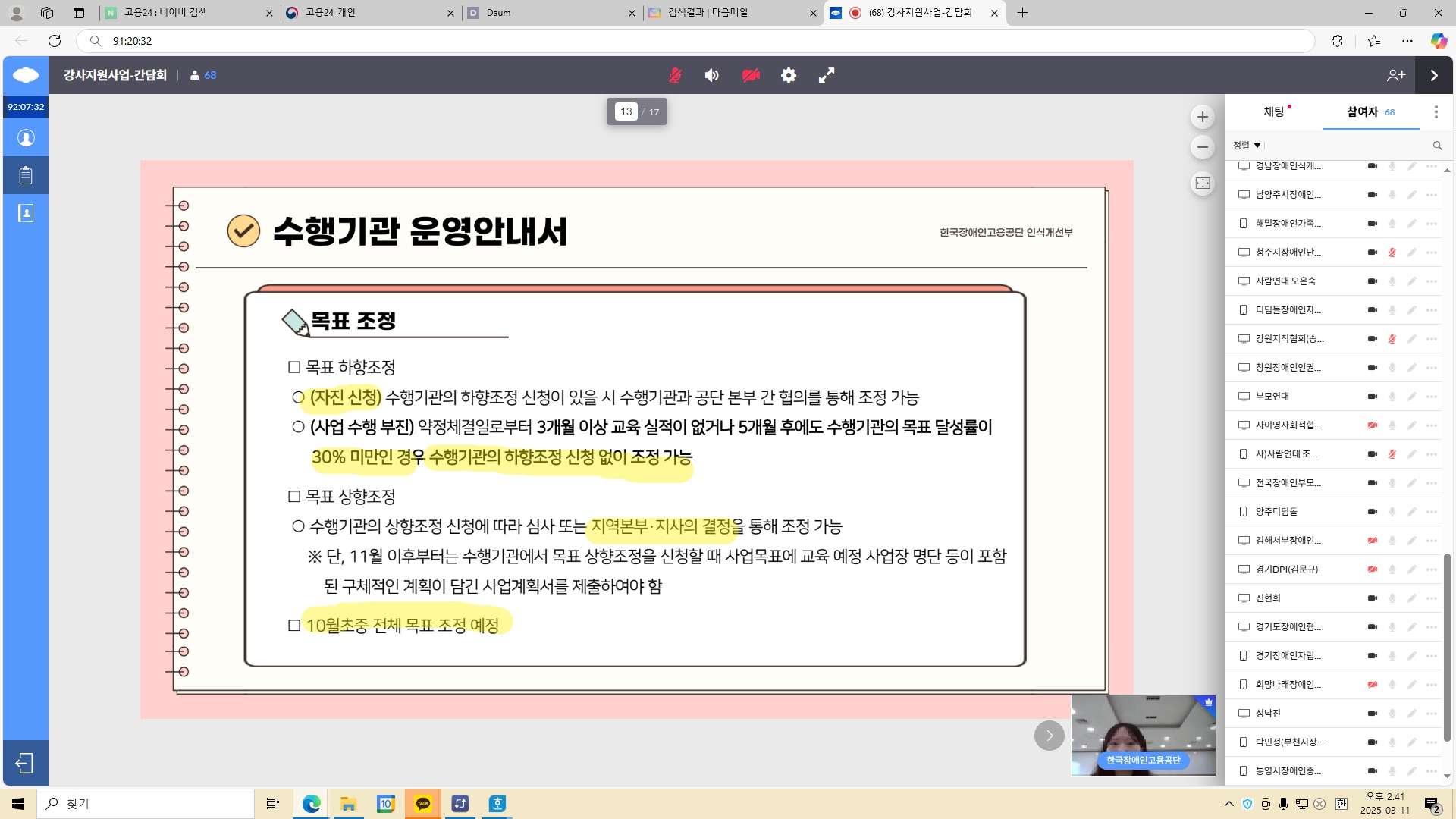Click the page number field showing 13
The height and width of the screenshot is (819, 1456).
click(626, 111)
